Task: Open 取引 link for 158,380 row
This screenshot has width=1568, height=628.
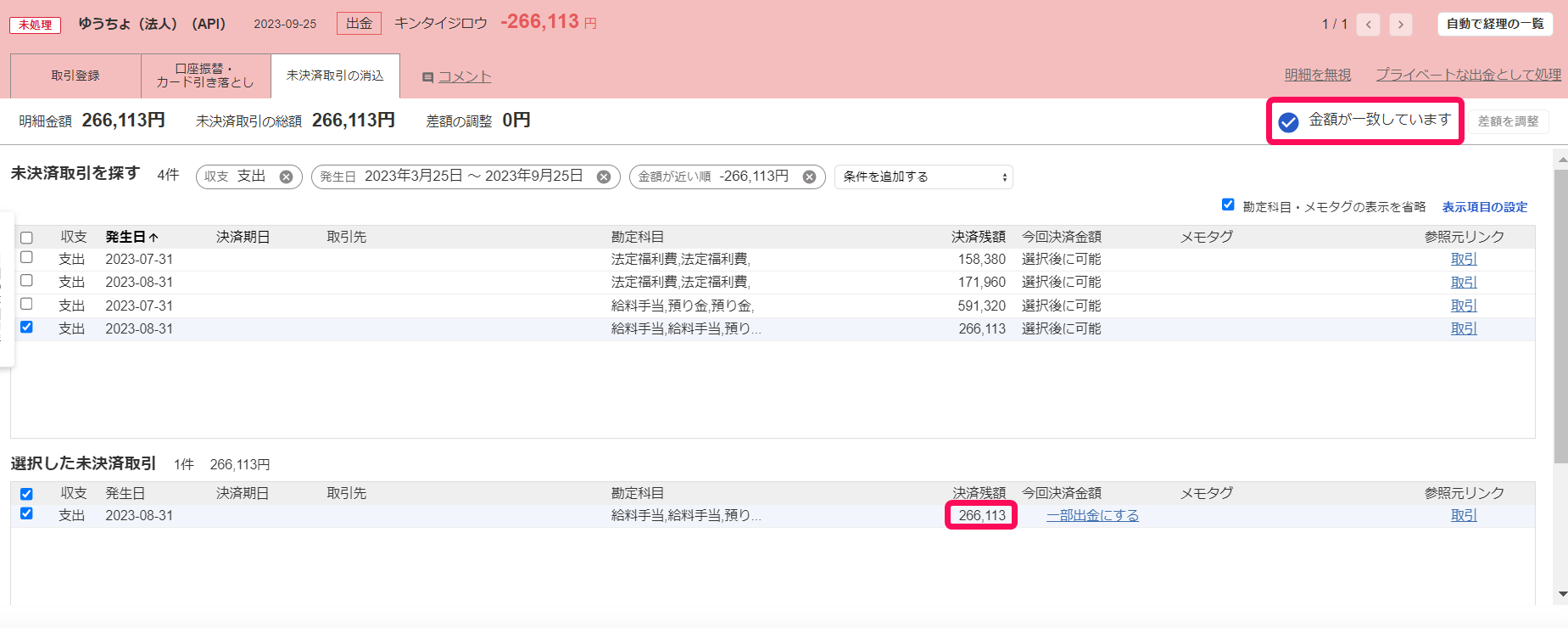Action: pyautogui.click(x=1464, y=259)
